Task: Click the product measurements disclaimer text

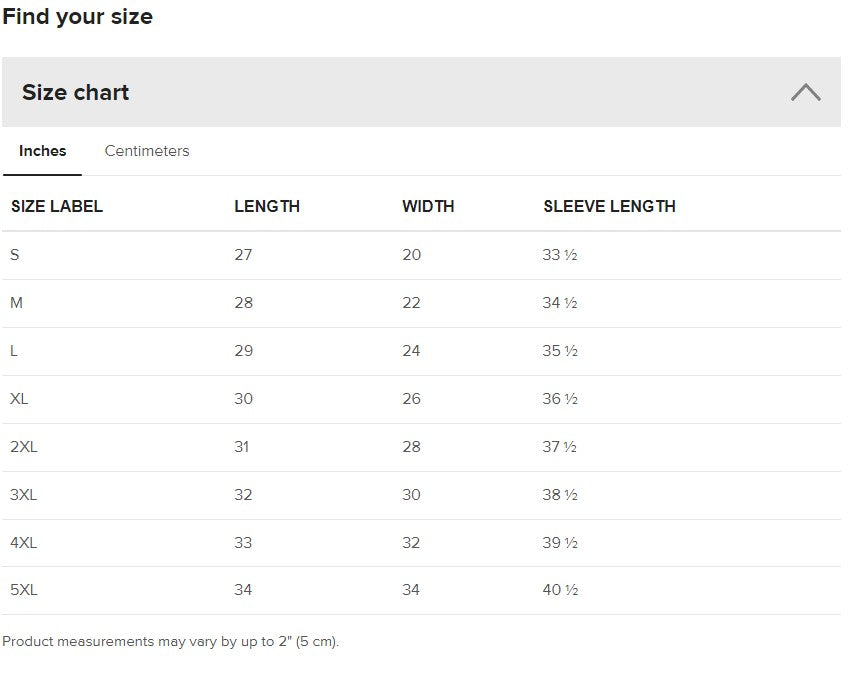Action: coord(171,642)
